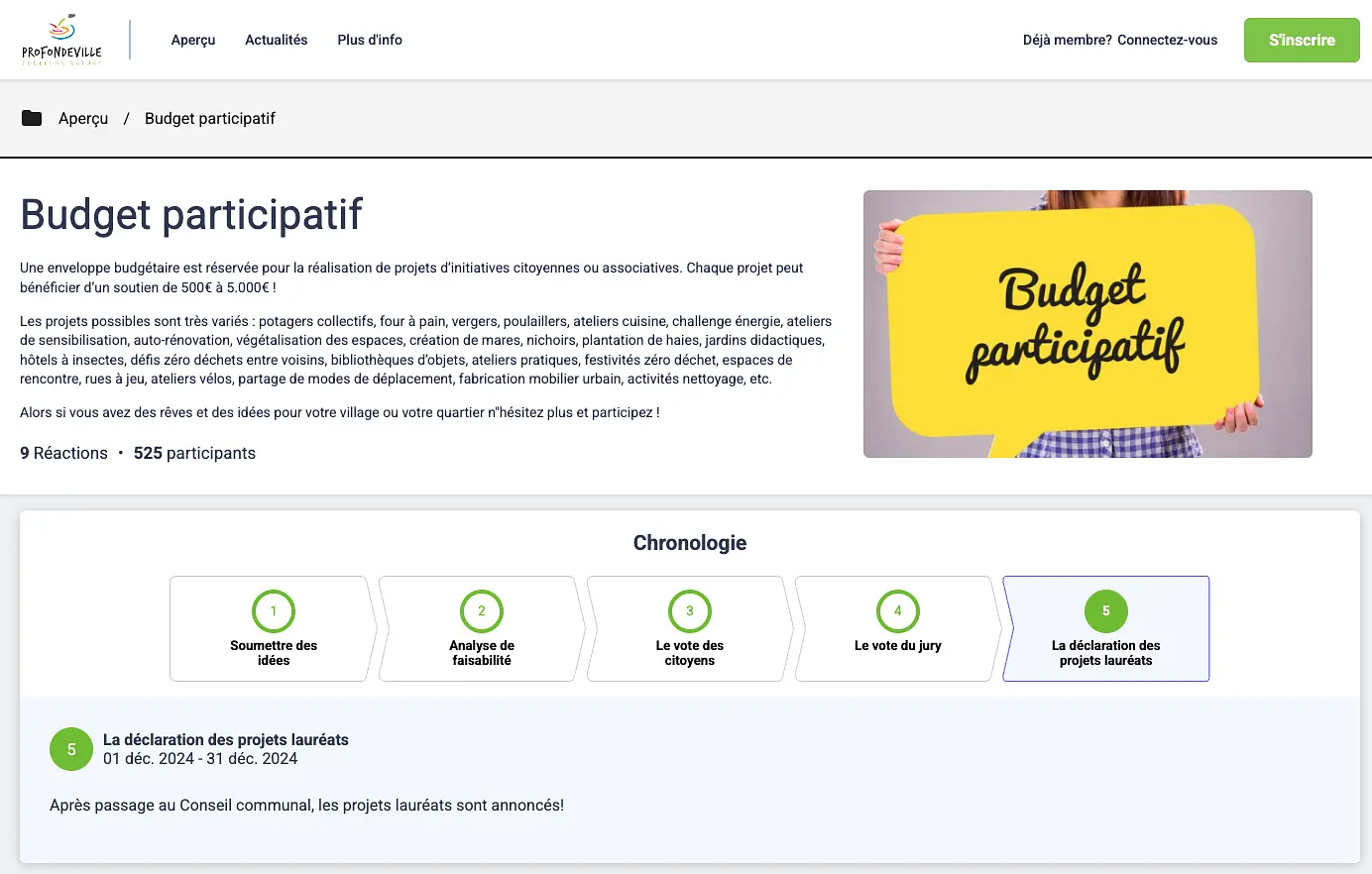Click the Chronologie heading
Image resolution: width=1372 pixels, height=874 pixels.
click(690, 543)
